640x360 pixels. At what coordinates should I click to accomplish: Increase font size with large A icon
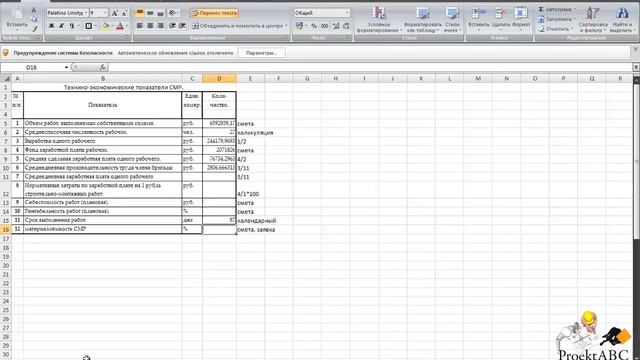115,13
